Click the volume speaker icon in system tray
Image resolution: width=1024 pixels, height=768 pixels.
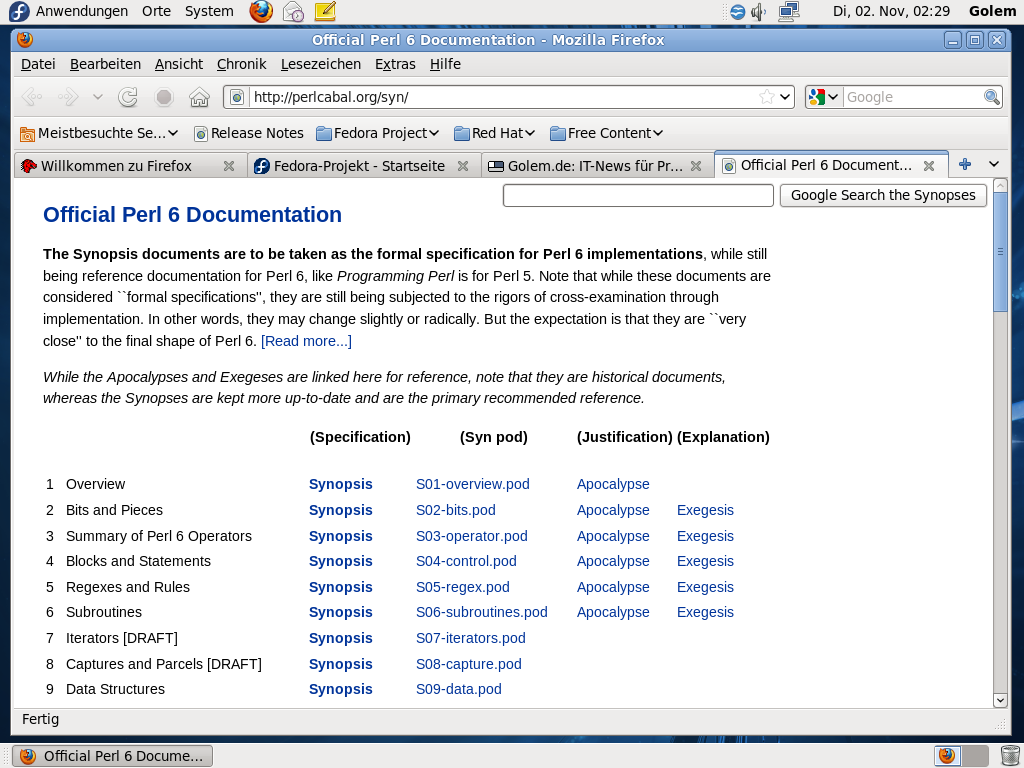759,12
